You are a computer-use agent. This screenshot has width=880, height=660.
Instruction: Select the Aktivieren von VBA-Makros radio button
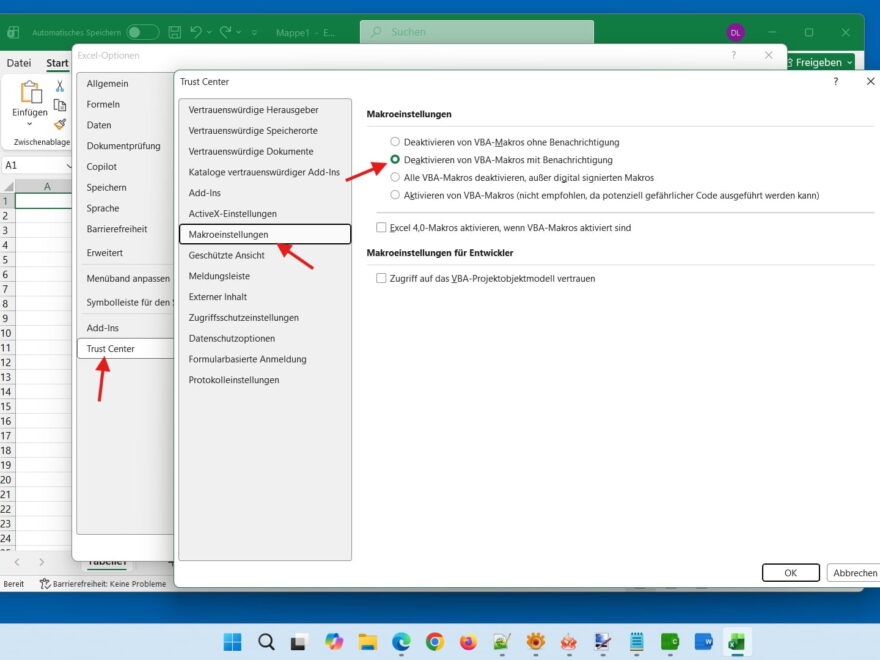click(x=396, y=195)
